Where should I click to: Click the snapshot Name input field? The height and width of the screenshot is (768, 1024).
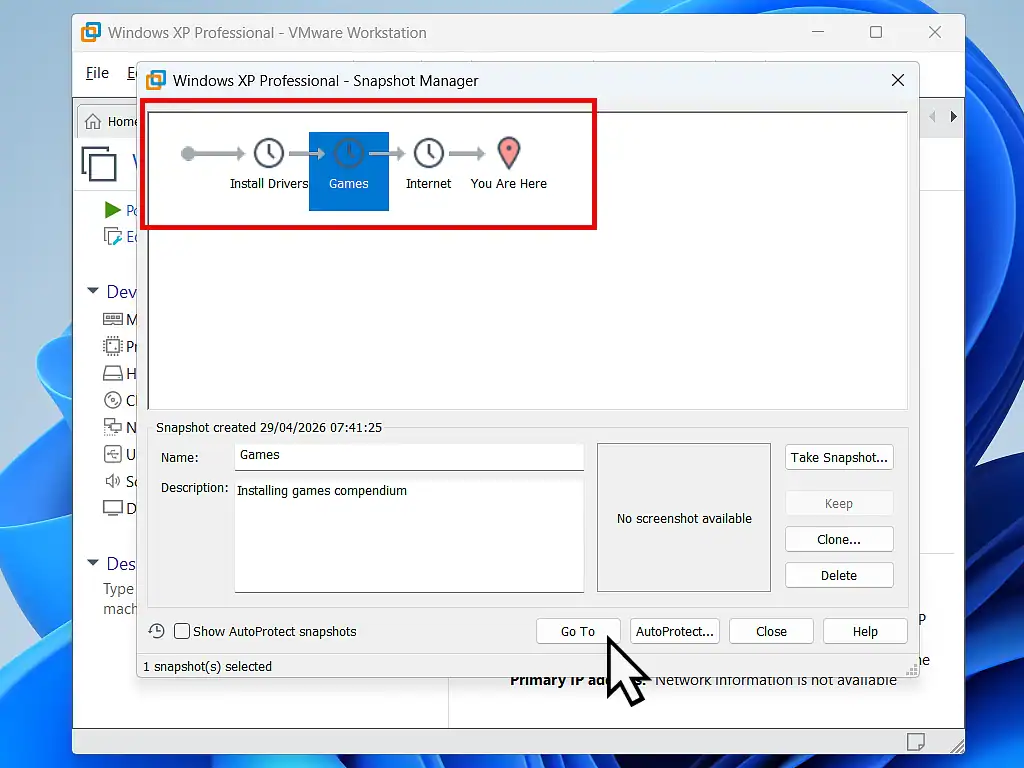tap(409, 456)
